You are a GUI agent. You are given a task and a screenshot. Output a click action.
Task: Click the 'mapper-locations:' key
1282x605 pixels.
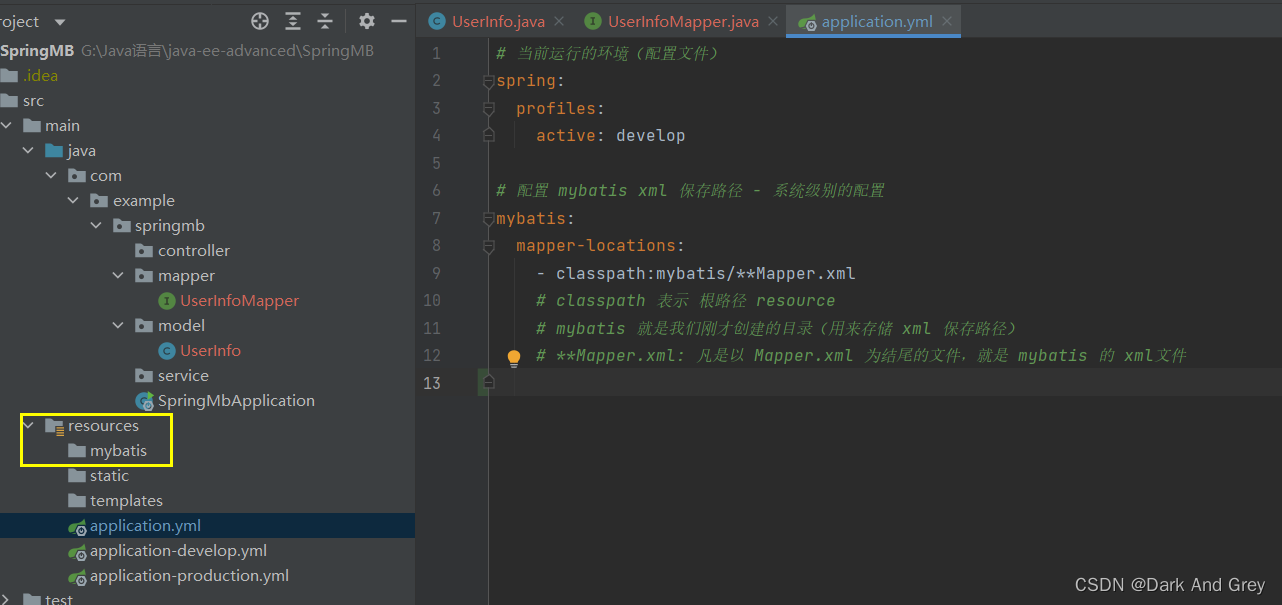pyautogui.click(x=601, y=245)
